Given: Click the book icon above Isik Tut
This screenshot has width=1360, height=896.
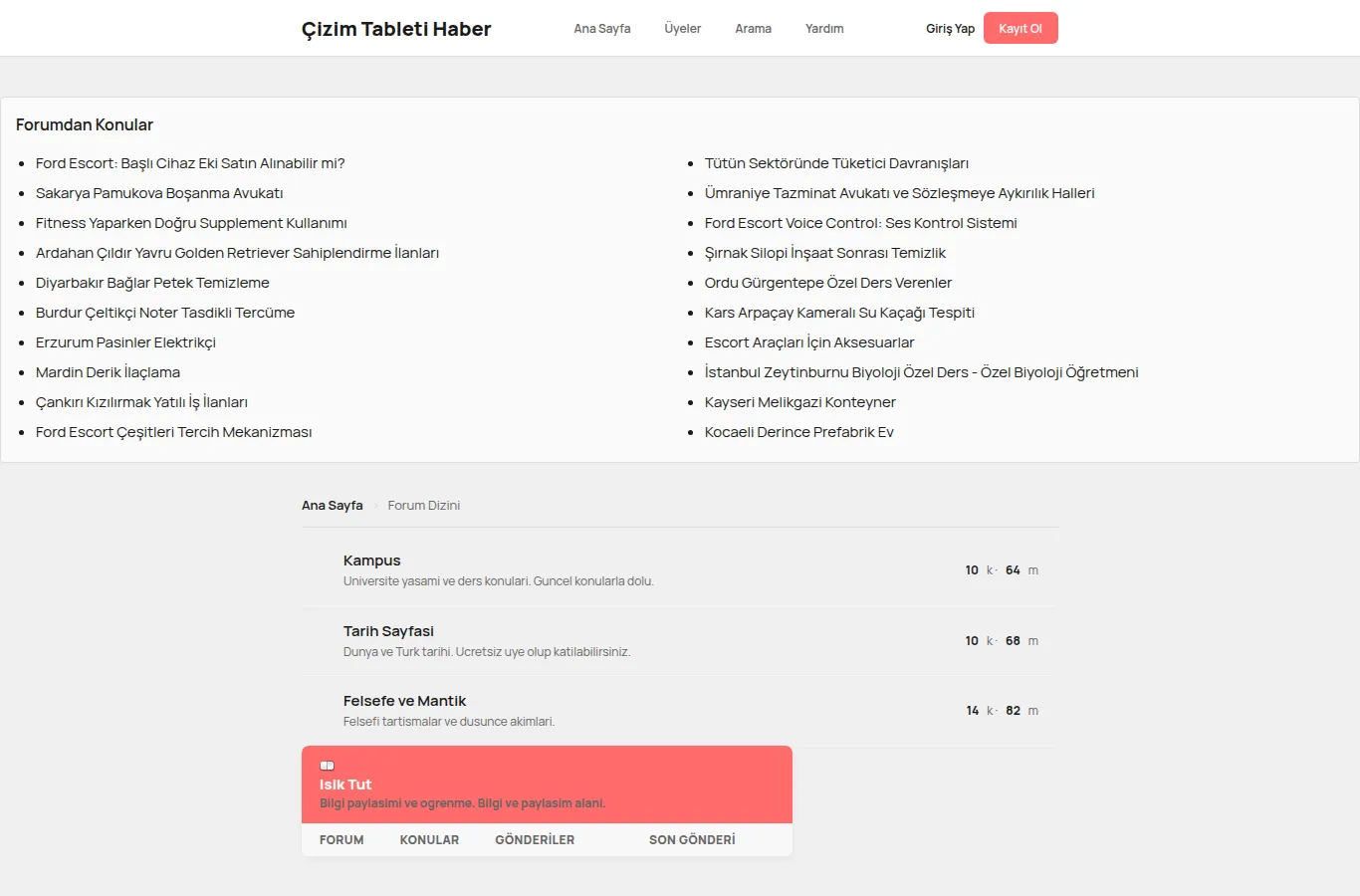Looking at the screenshot, I should (327, 766).
